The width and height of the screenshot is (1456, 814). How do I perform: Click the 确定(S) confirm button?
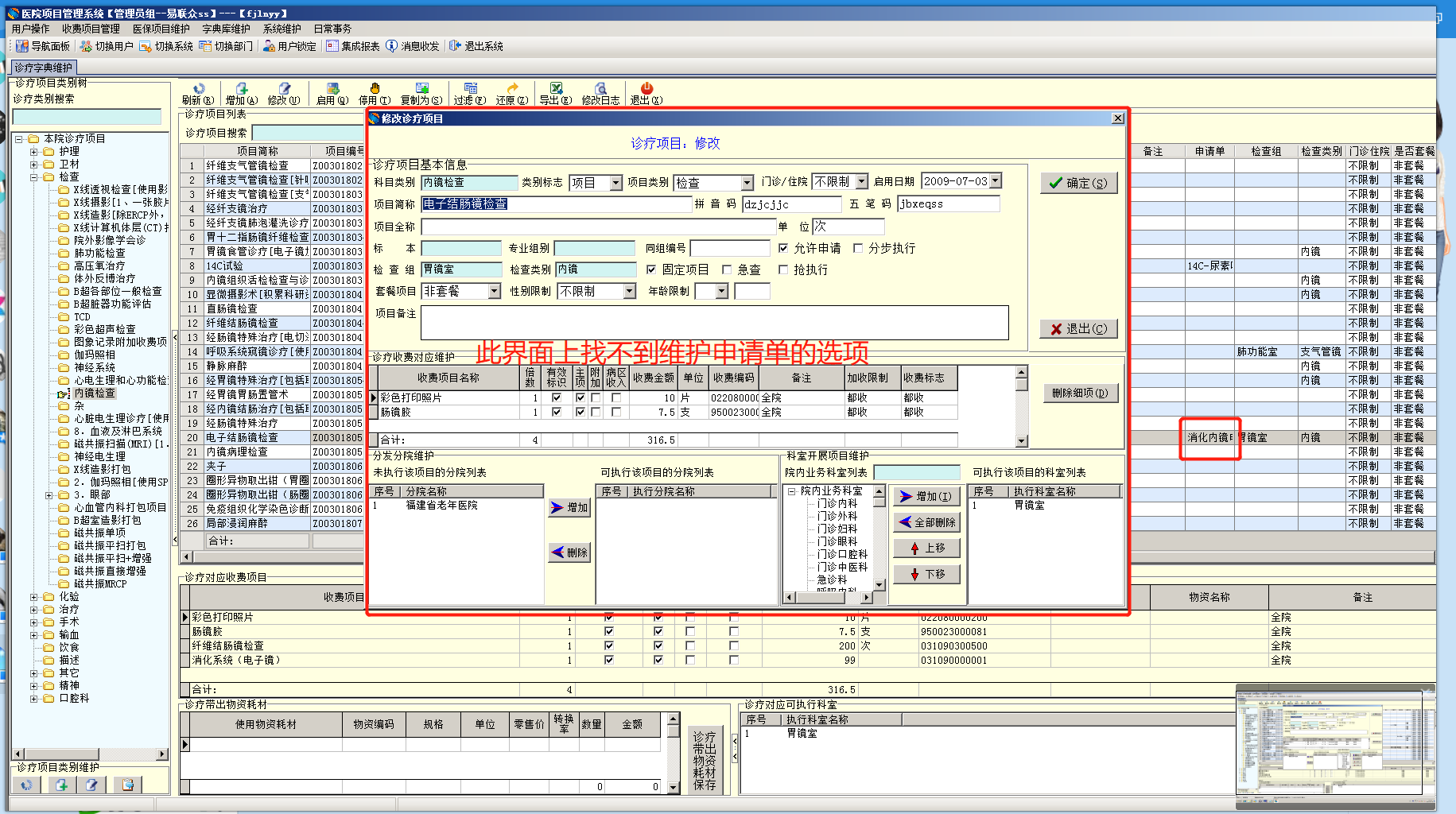[1078, 183]
